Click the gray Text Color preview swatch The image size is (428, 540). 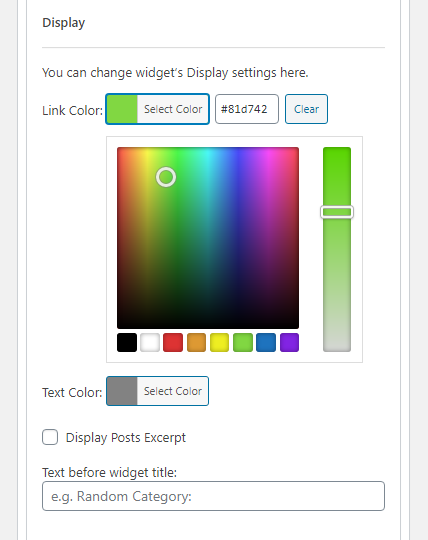tap(122, 391)
